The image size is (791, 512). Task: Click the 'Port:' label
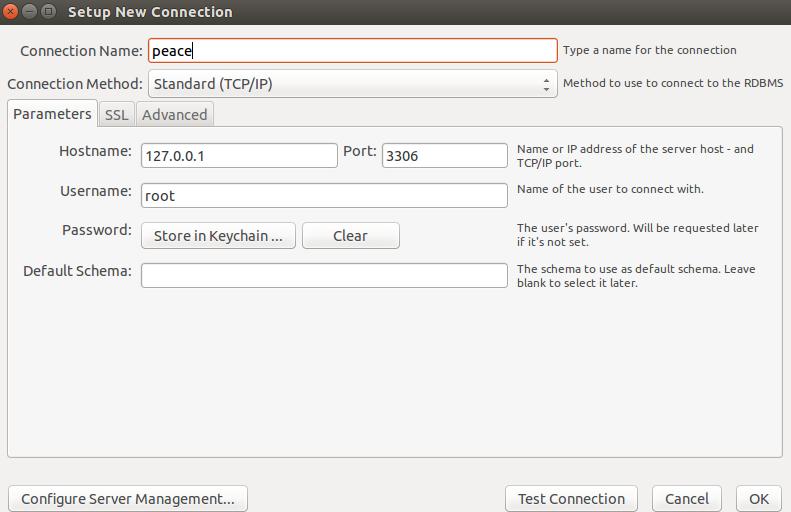point(360,151)
